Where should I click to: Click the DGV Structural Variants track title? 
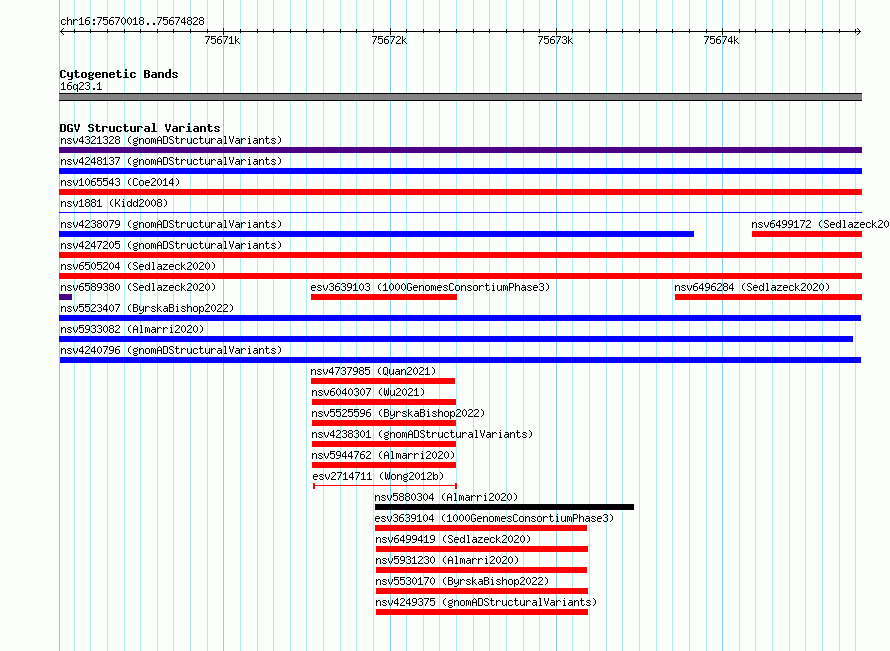point(140,128)
